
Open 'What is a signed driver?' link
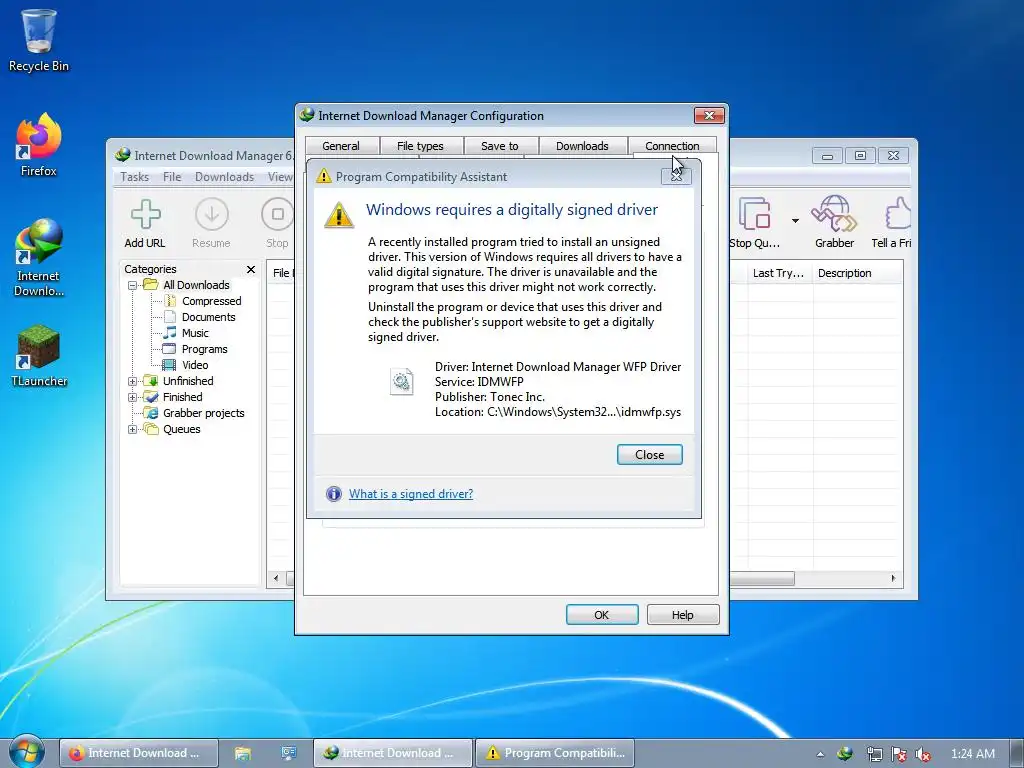(x=411, y=494)
